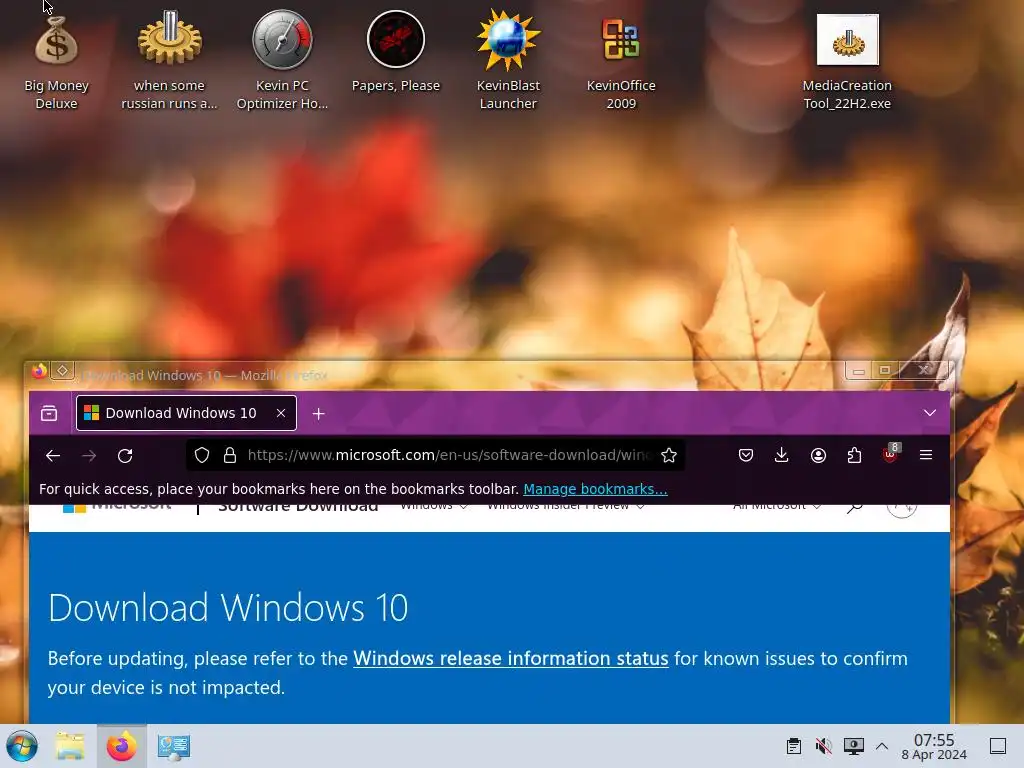
Task: Select MediaCreationTool_22H2.exe desktop file
Action: click(x=847, y=61)
